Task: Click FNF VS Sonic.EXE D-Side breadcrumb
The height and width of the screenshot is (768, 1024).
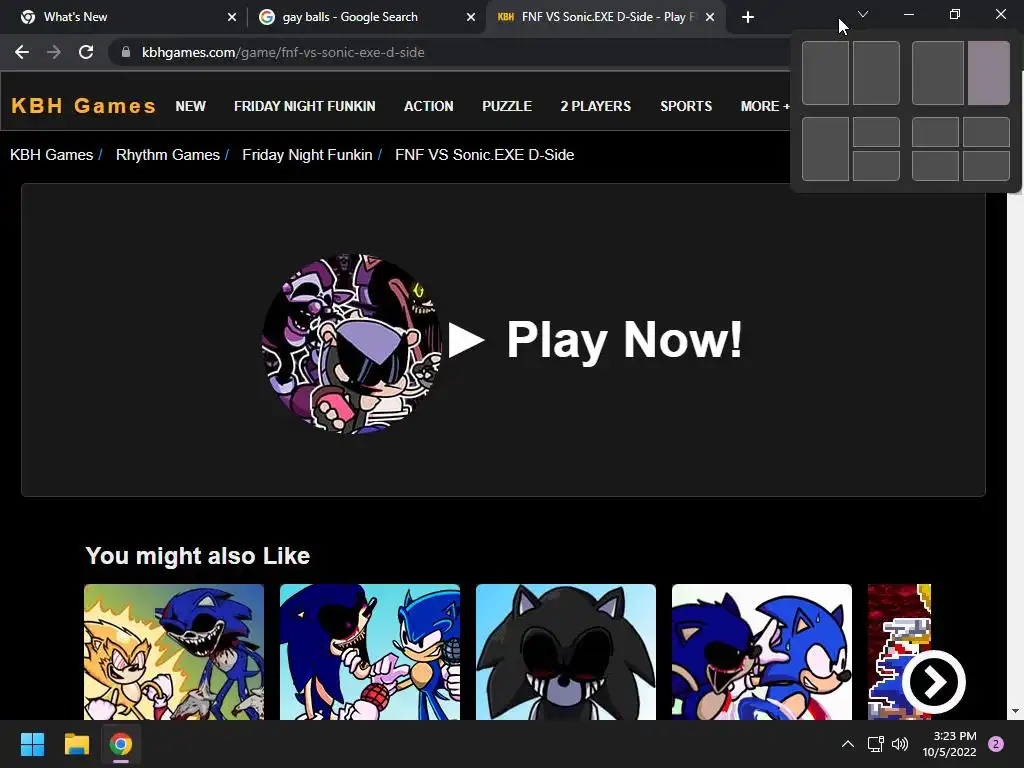Action: click(x=485, y=155)
